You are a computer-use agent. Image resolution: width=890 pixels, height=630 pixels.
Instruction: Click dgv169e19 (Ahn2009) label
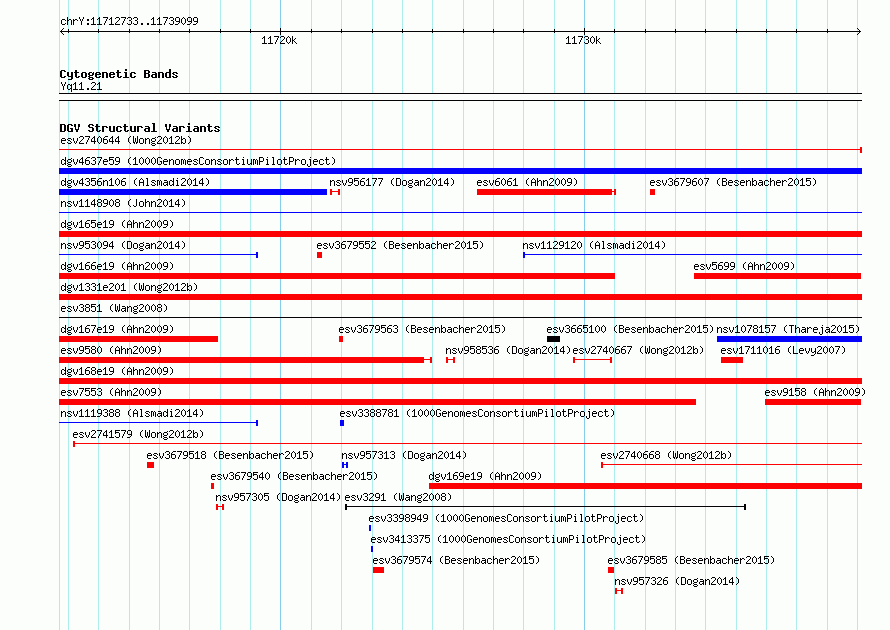(485, 476)
